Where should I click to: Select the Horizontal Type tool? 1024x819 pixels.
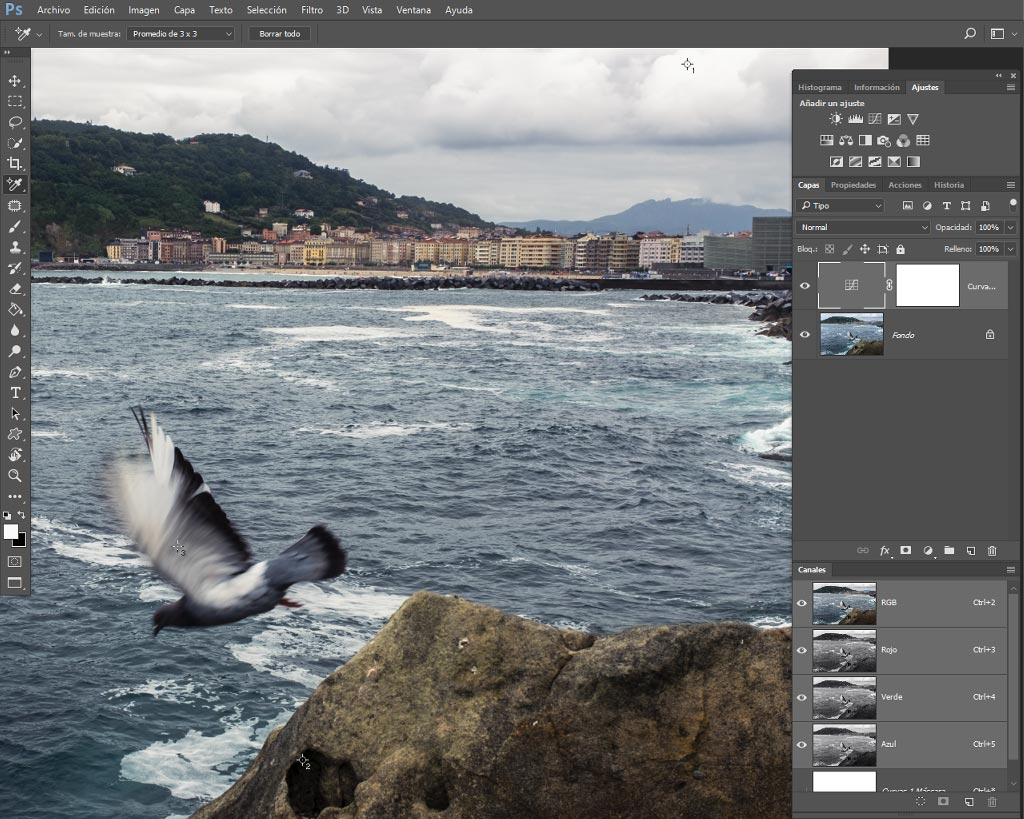(15, 393)
